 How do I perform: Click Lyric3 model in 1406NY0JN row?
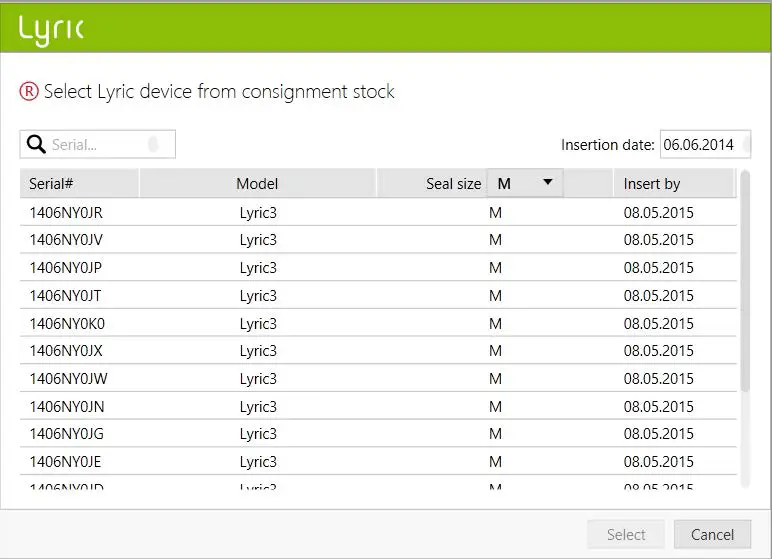click(x=258, y=407)
